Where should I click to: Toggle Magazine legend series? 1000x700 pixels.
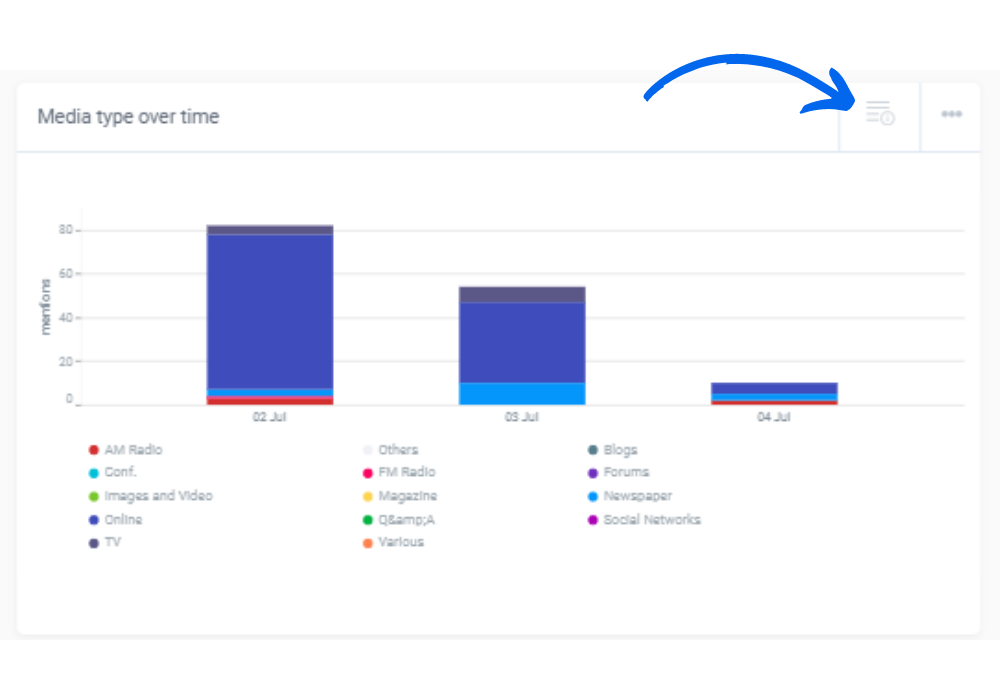pos(400,496)
